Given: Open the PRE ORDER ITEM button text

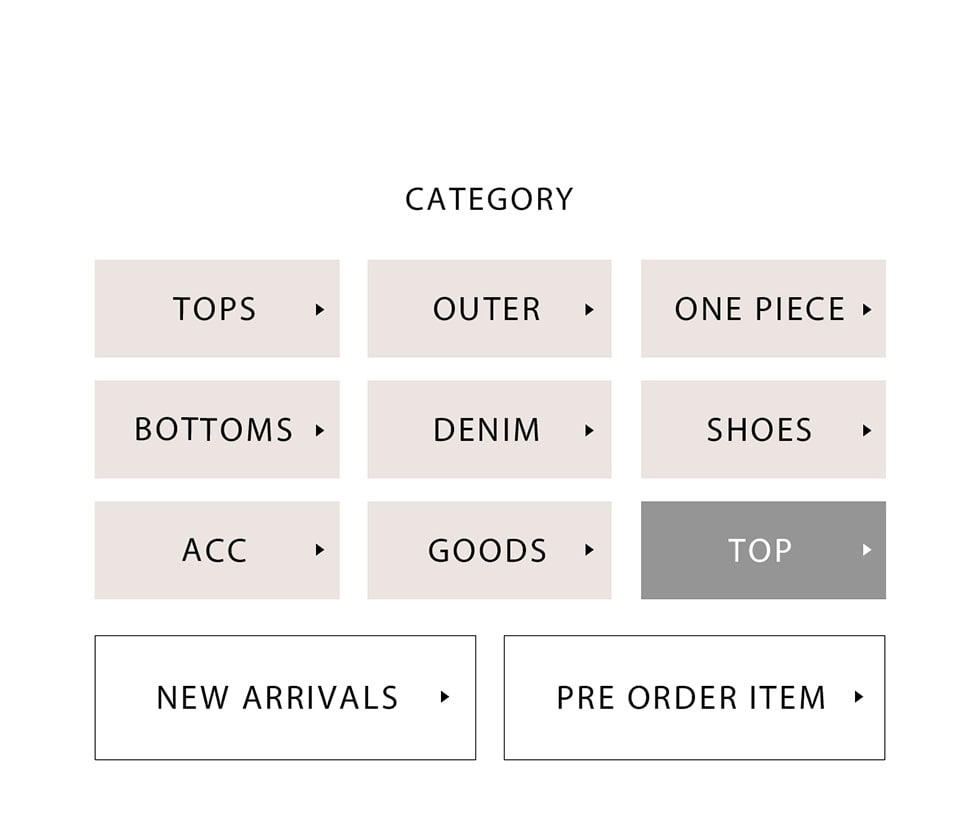Looking at the screenshot, I should tap(691, 698).
